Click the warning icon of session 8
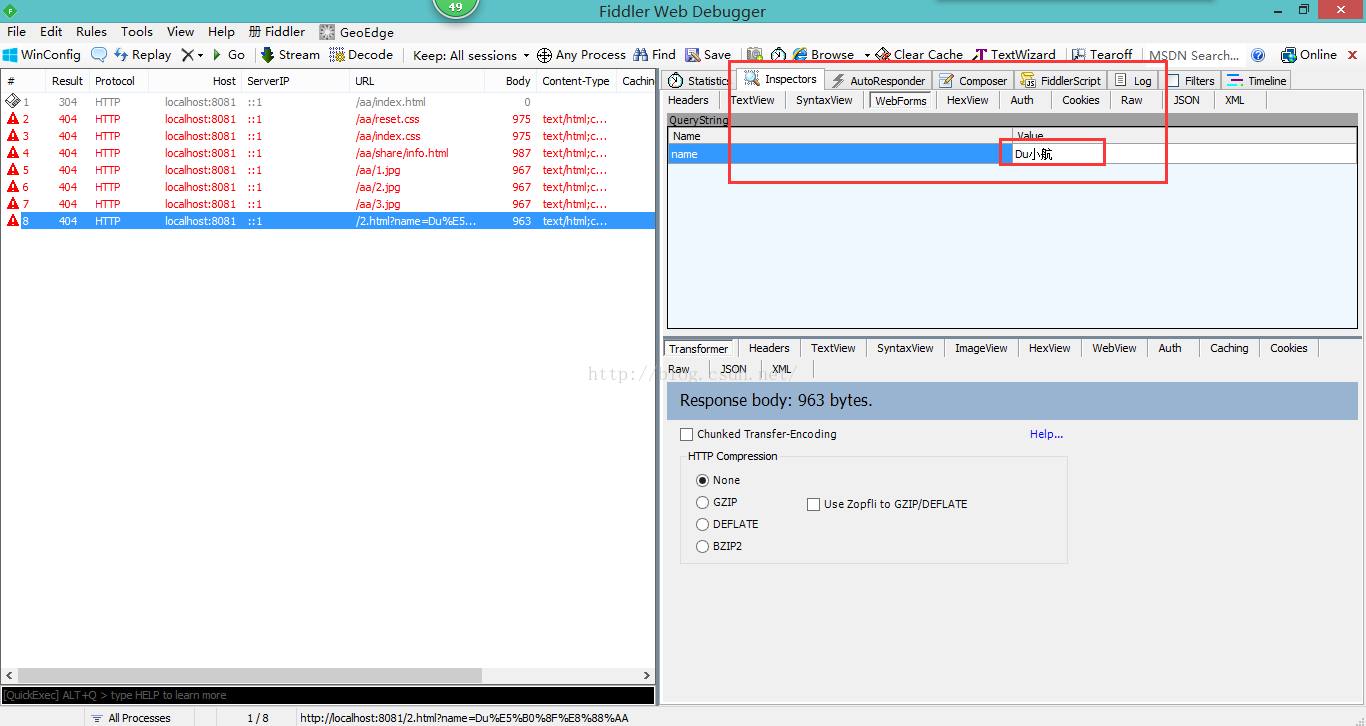The height and width of the screenshot is (726, 1366). (x=13, y=221)
